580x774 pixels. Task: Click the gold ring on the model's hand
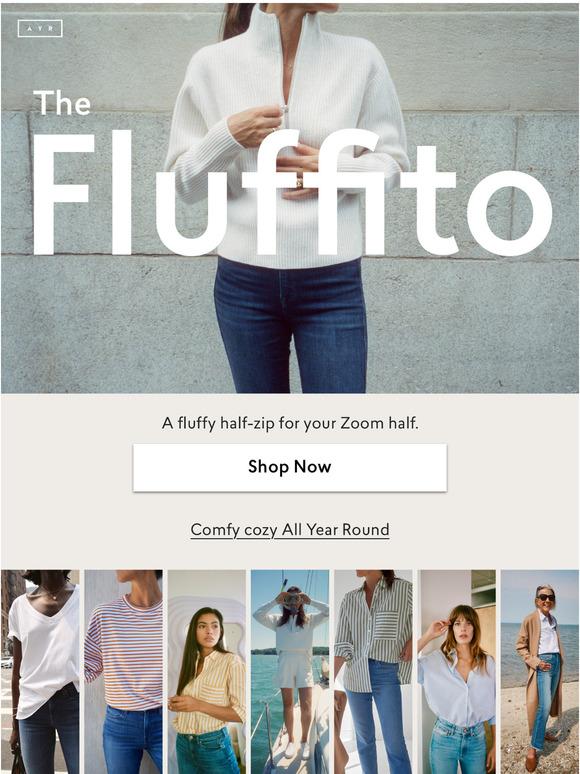[x=299, y=182]
